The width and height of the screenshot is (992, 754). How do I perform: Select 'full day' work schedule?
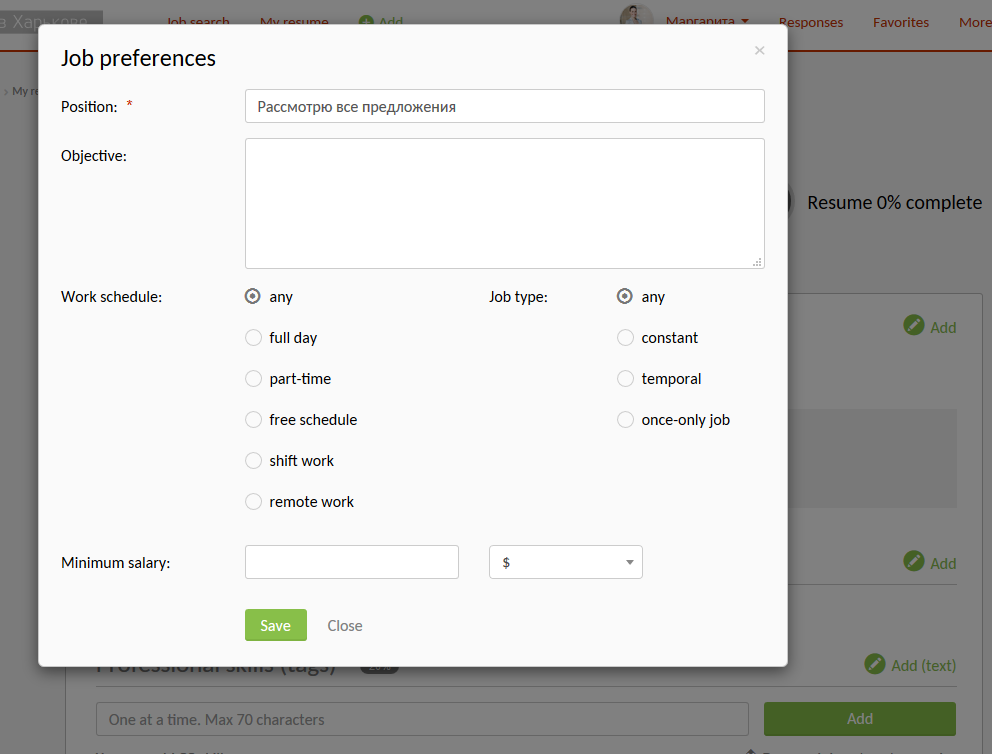[254, 338]
